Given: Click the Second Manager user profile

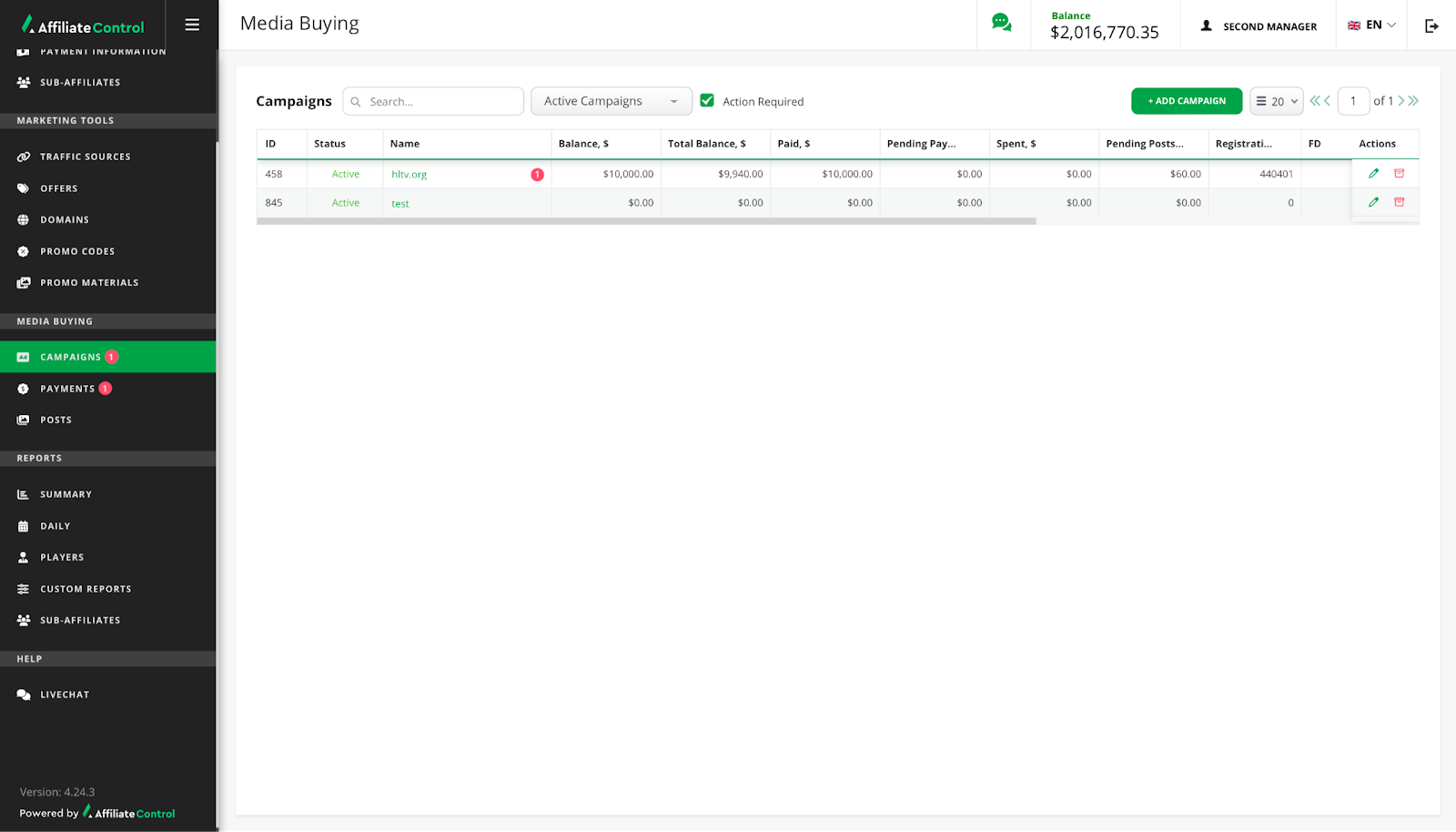Looking at the screenshot, I should click(1259, 26).
